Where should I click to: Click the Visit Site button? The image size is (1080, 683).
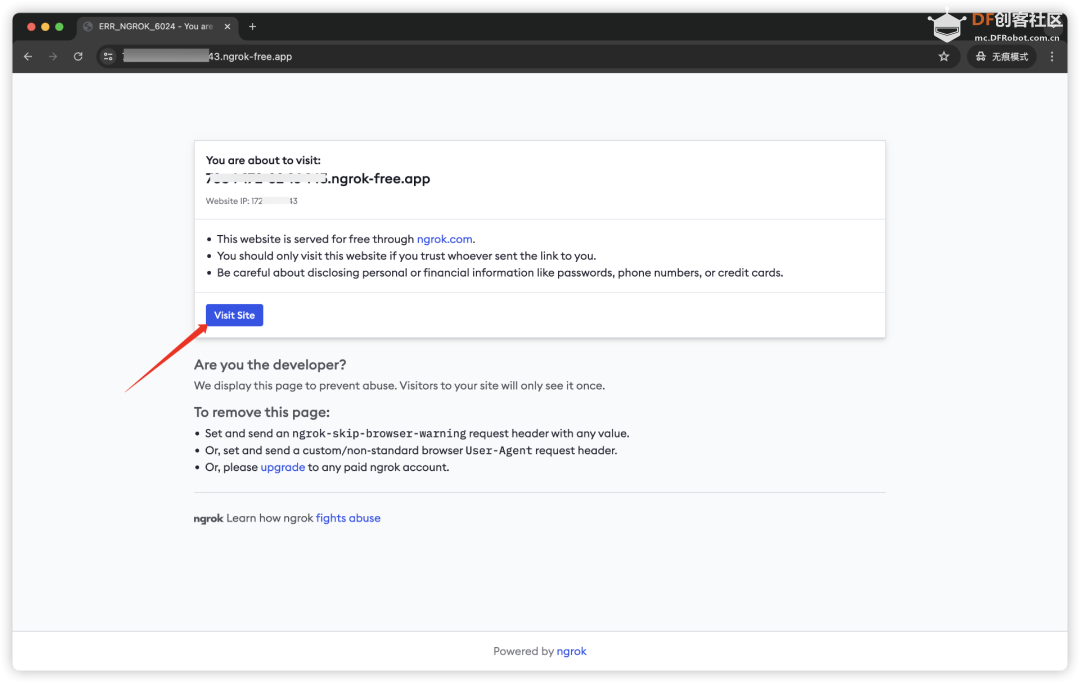[x=234, y=315]
